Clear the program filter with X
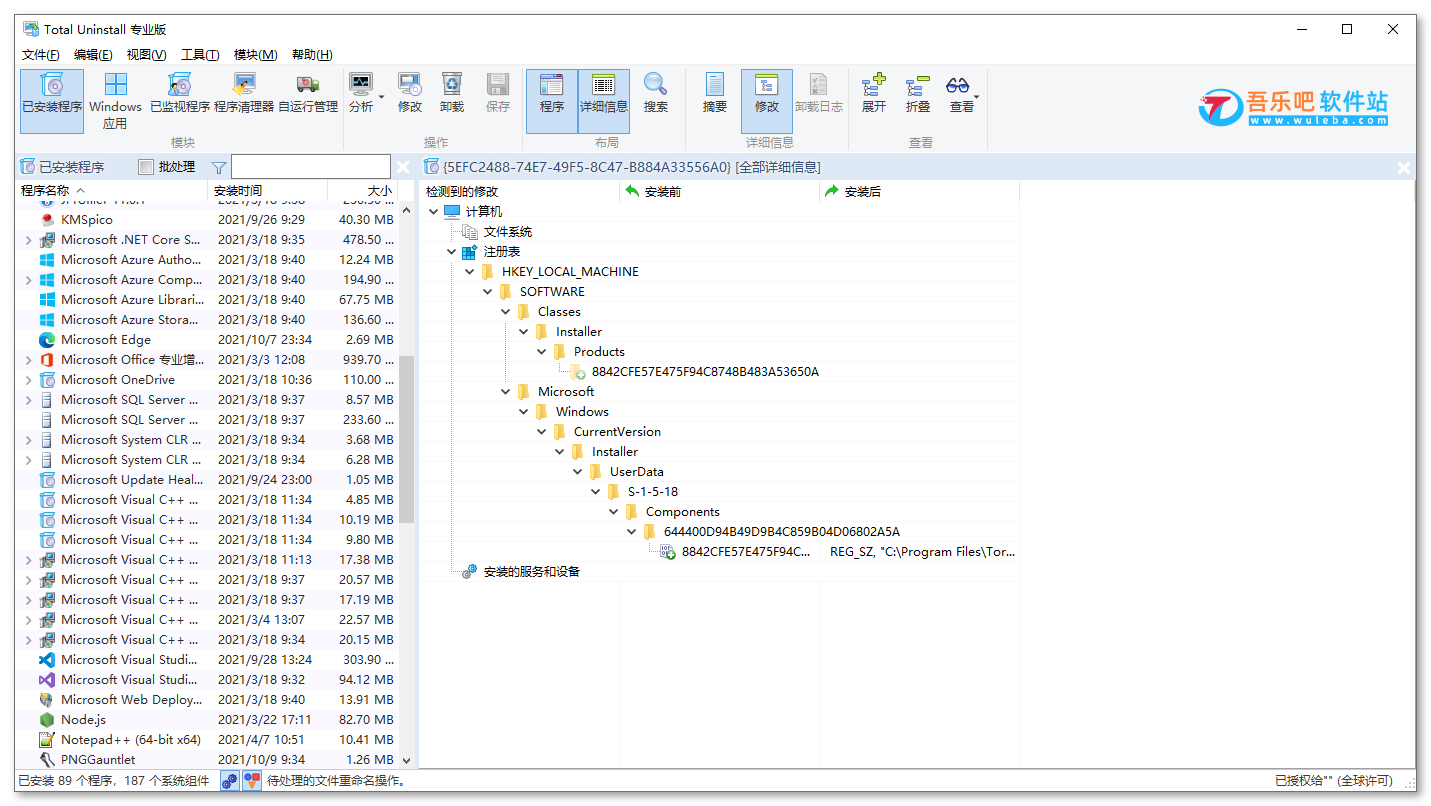Viewport: 1431px width, 806px height. 403,167
